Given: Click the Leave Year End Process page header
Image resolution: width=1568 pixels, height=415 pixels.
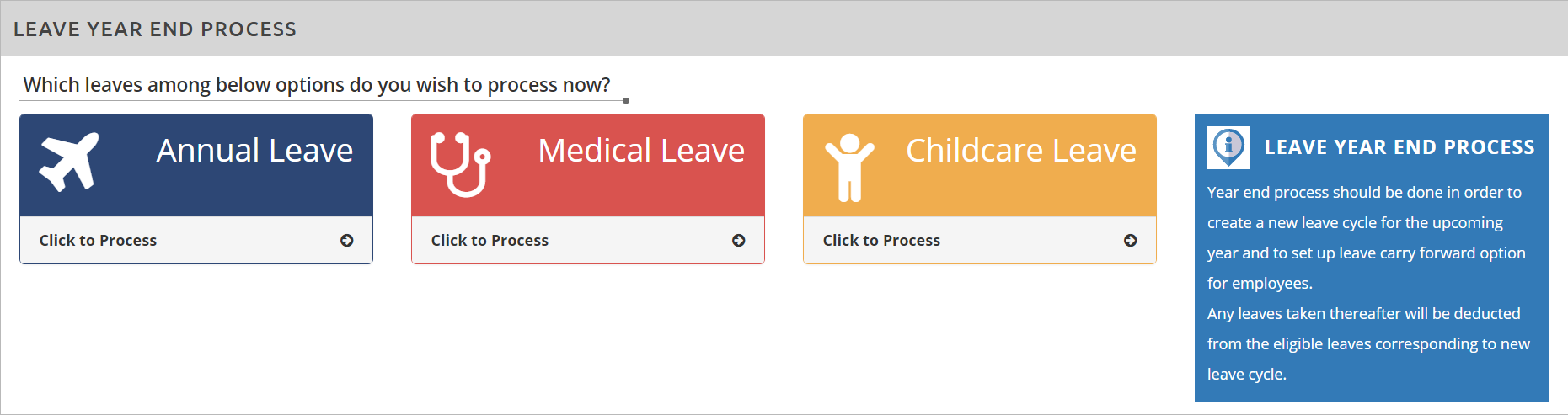Looking at the screenshot, I should (x=155, y=29).
